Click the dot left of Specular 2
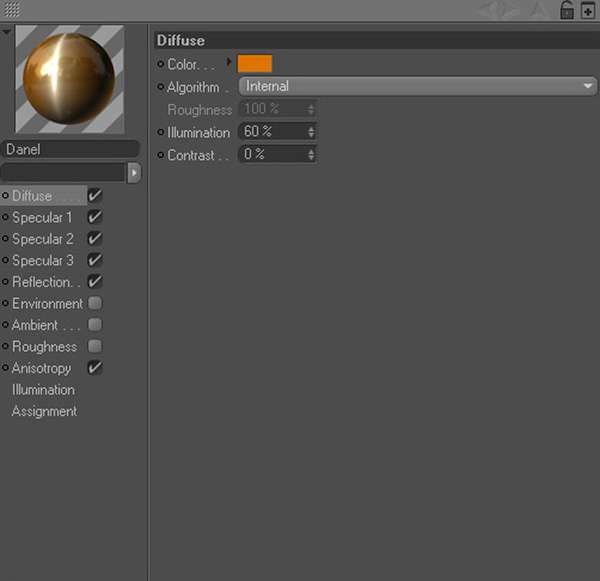Viewport: 600px width, 581px height. 5,238
